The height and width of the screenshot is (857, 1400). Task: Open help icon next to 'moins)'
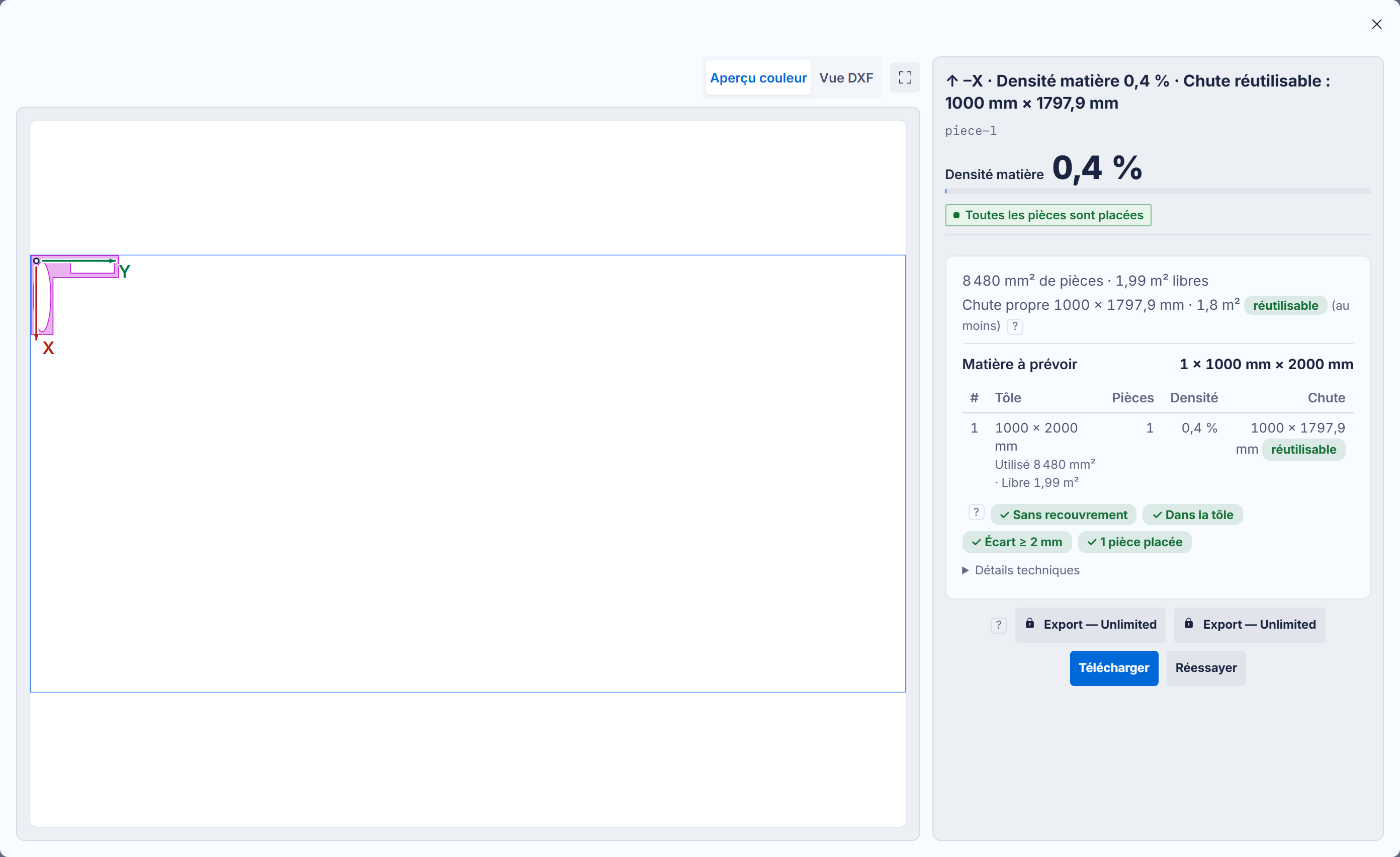(x=1015, y=326)
